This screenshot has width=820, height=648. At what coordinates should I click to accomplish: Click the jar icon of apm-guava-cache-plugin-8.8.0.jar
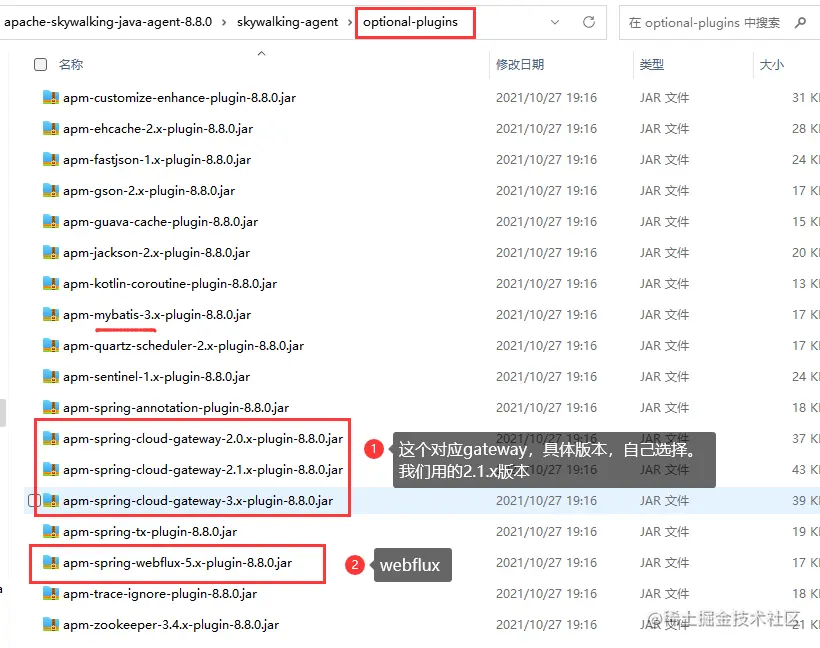[x=51, y=221]
